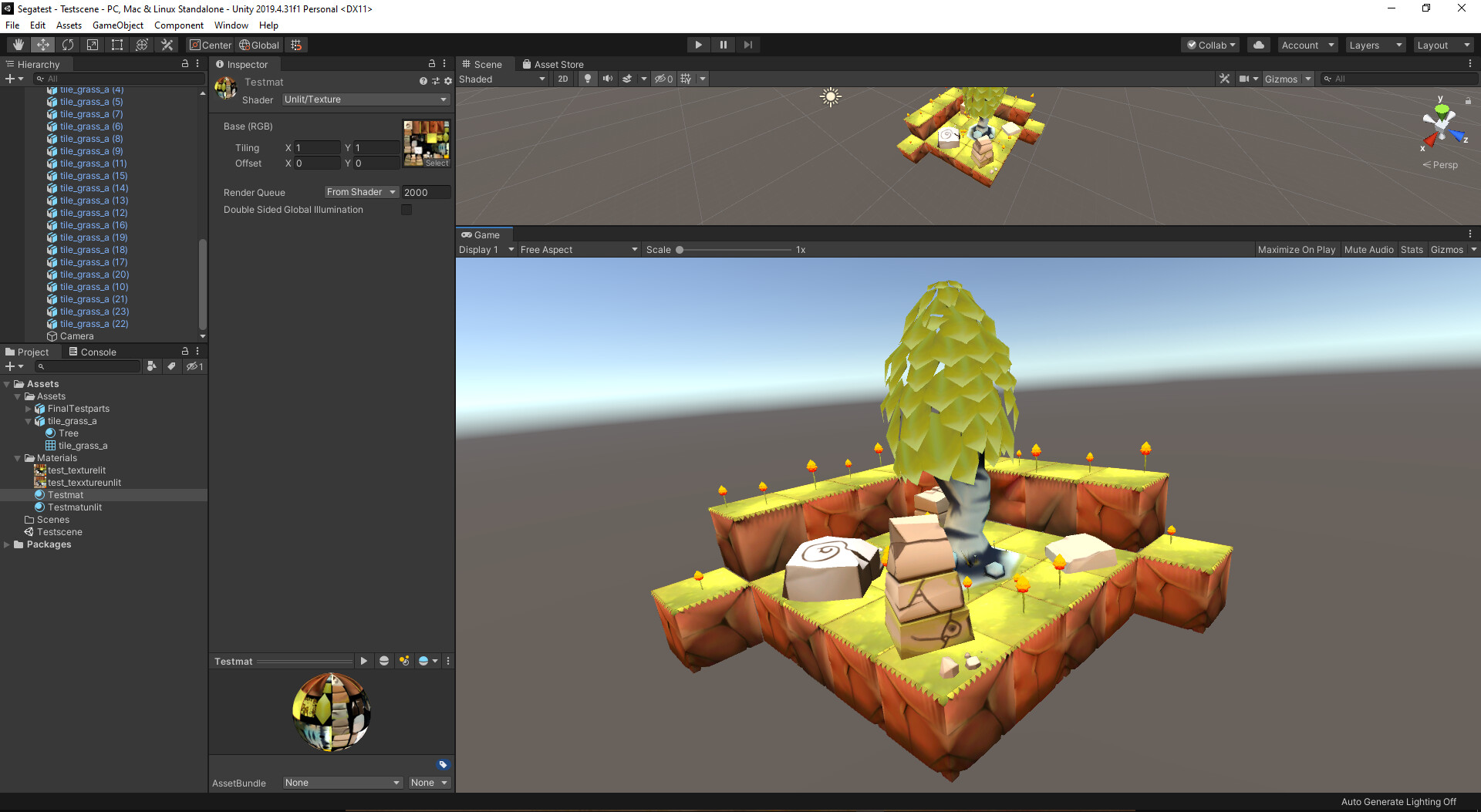Click the Maximize On Play button
Screen dimensions: 1481x812
(x=1297, y=249)
